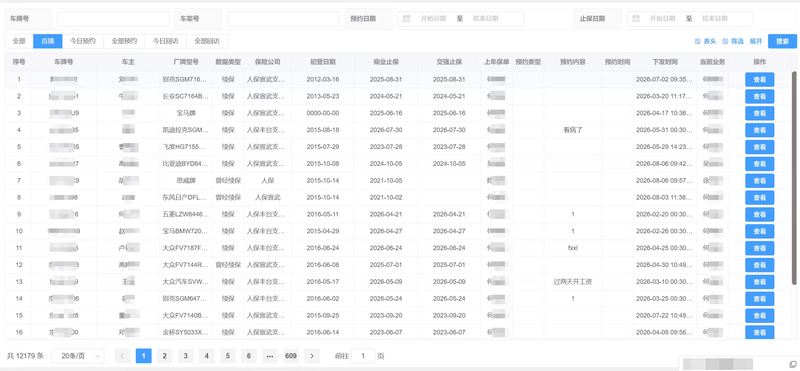Click the 商业止保 column header
The width and height of the screenshot is (800, 371).
pos(386,62)
